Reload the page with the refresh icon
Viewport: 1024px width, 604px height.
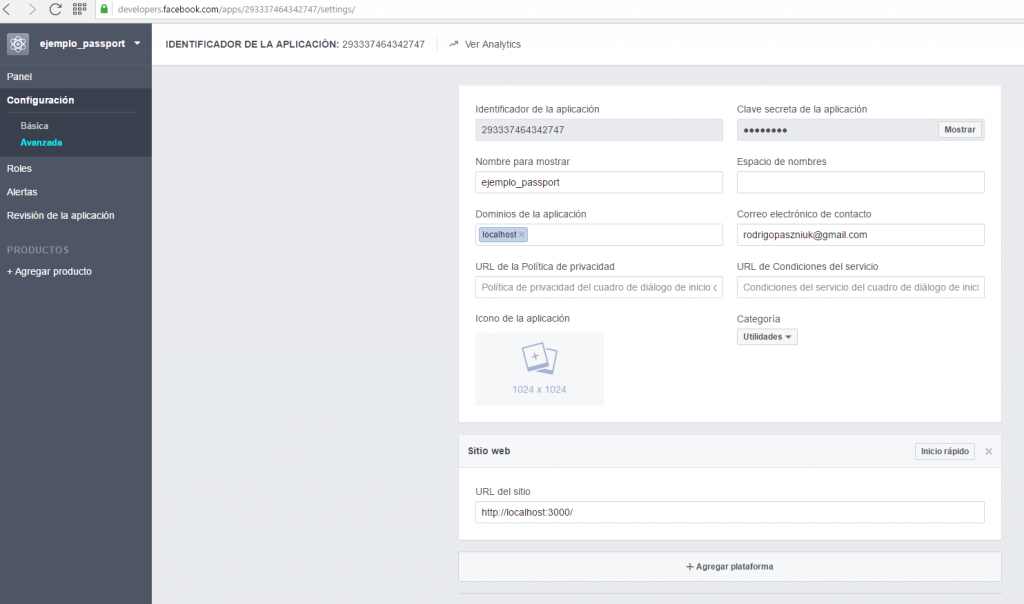55,9
